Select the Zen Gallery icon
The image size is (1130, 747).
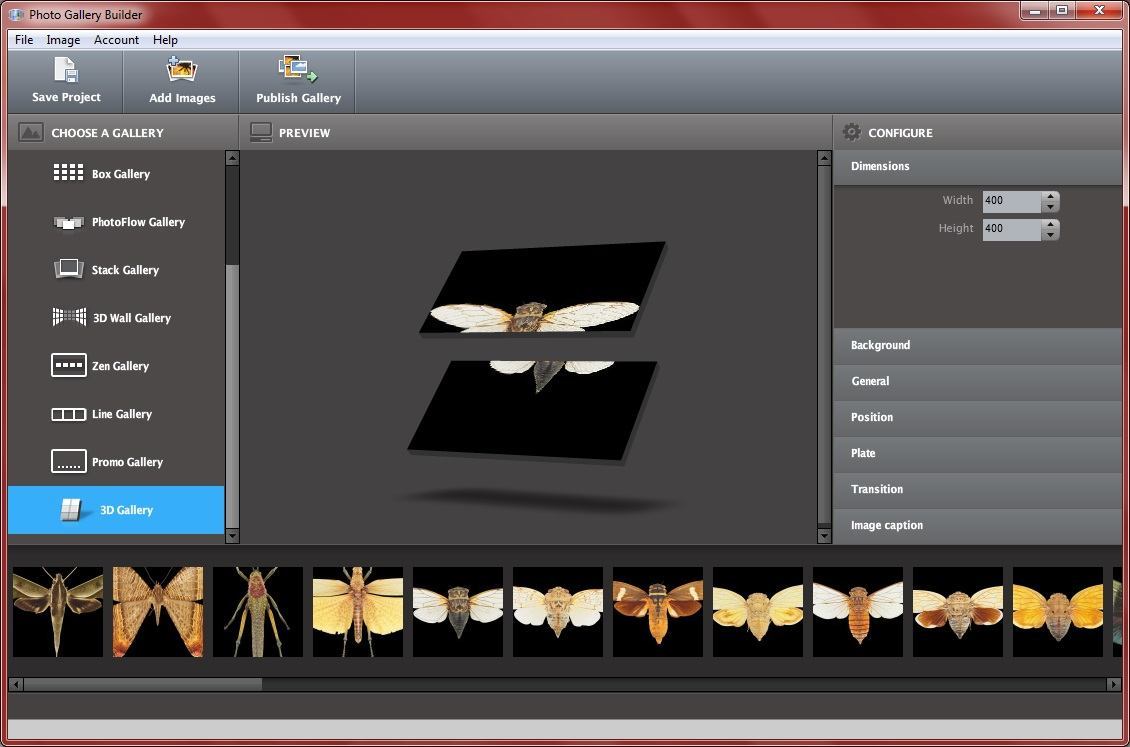(68, 364)
